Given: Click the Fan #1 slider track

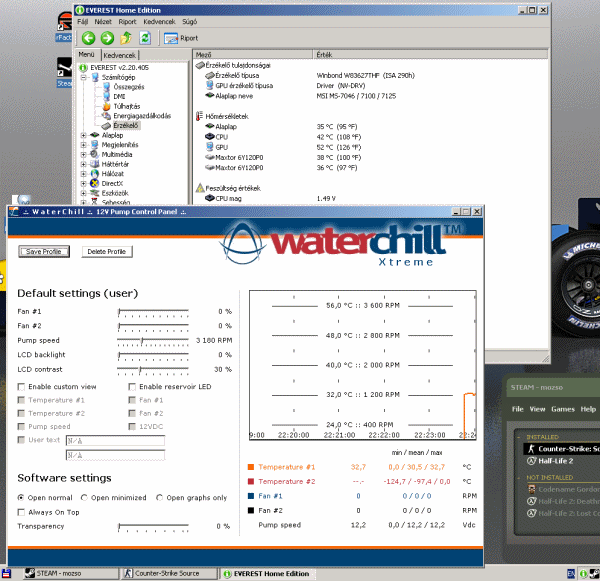Looking at the screenshot, I should coord(153,310).
